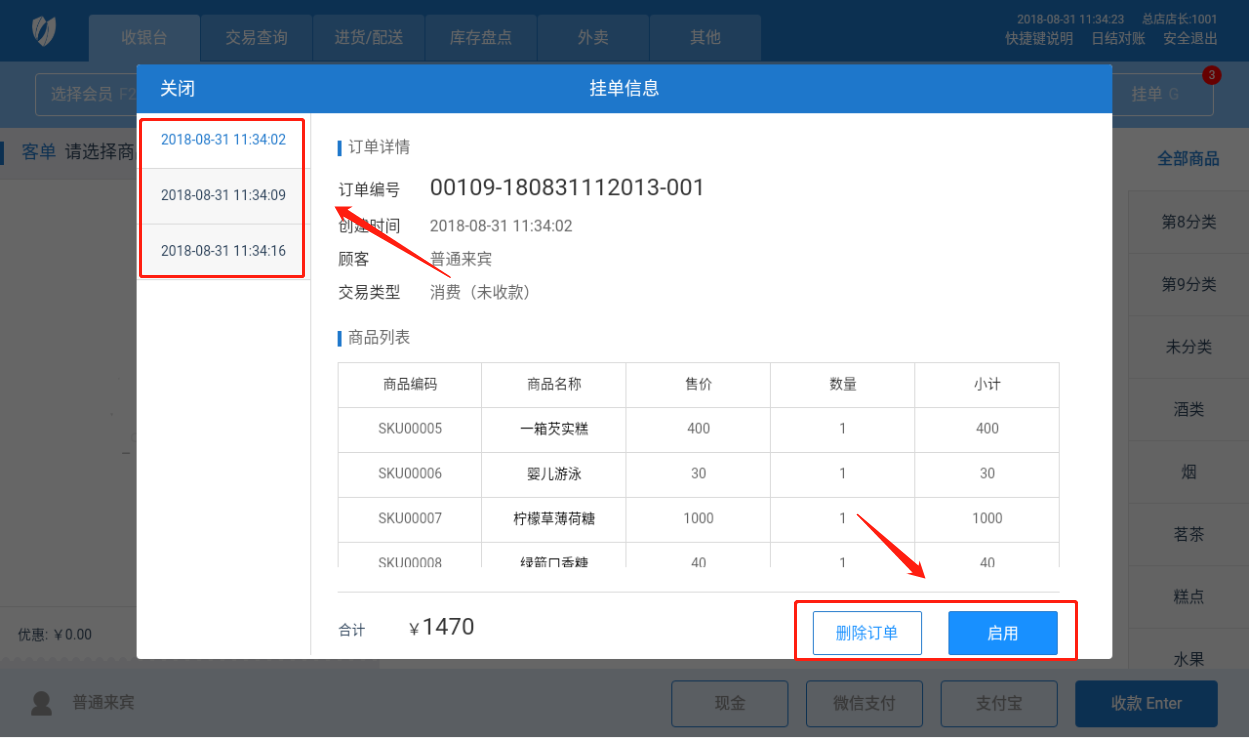Screen dimensions: 1249x738
Task: Click 安全退出 to log out
Action: [x=1190, y=39]
